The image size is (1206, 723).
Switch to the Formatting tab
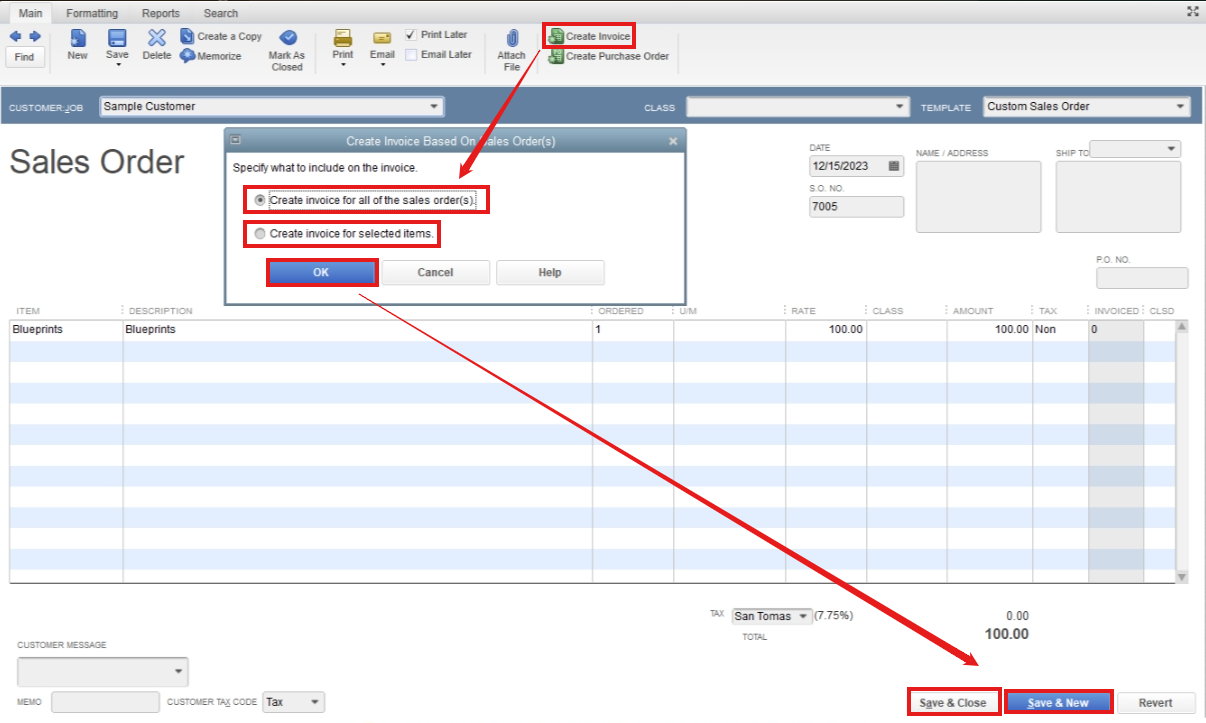tap(92, 13)
